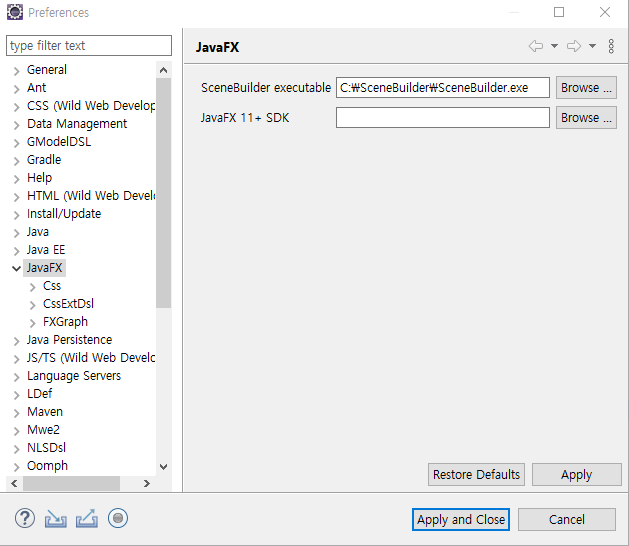Browse for SceneBuilder executable
629x546 pixels.
[x=586, y=87]
